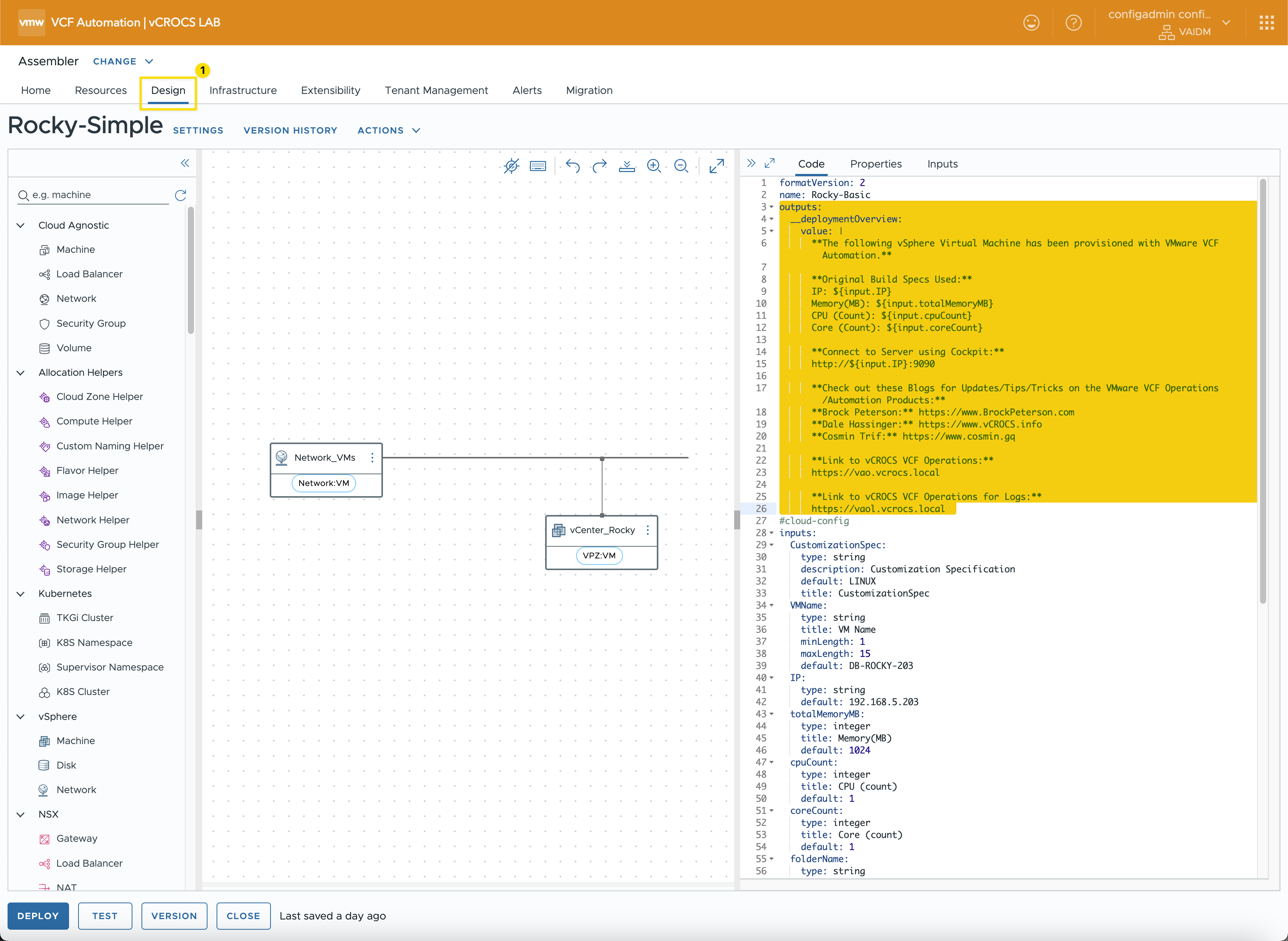This screenshot has width=1288, height=941.
Task: Open the configadmin user account dropdown
Action: coord(1226,23)
